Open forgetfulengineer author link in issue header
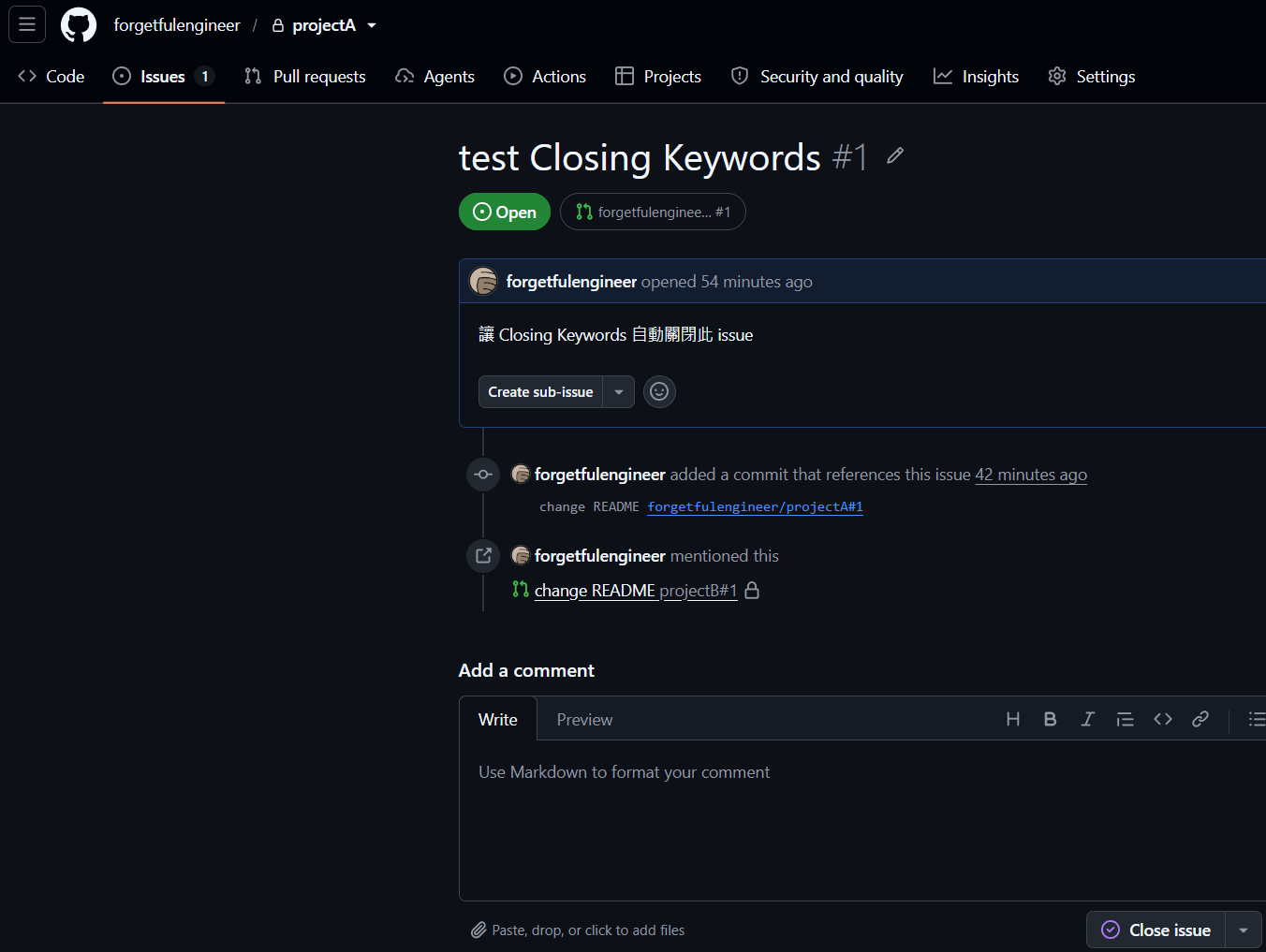 571,282
